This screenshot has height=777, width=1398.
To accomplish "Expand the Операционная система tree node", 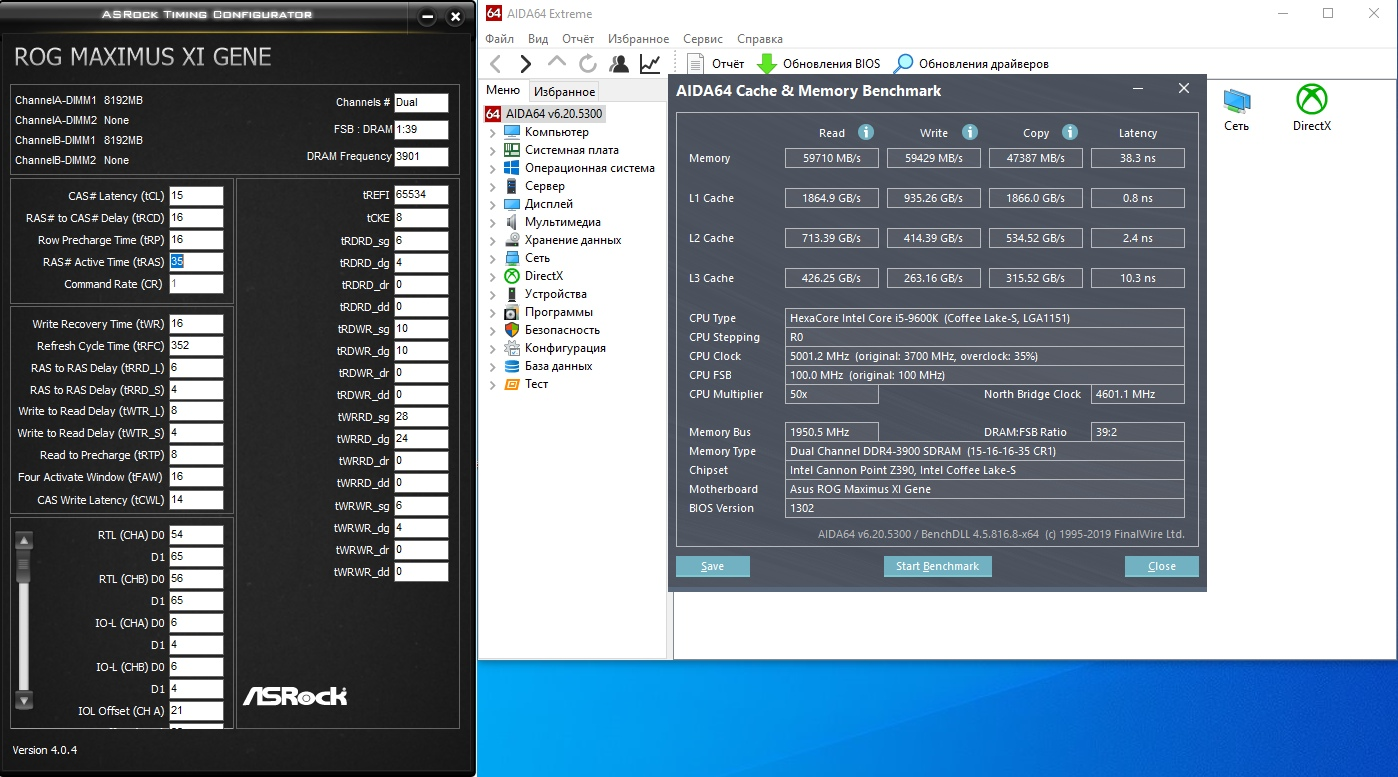I will click(x=492, y=169).
